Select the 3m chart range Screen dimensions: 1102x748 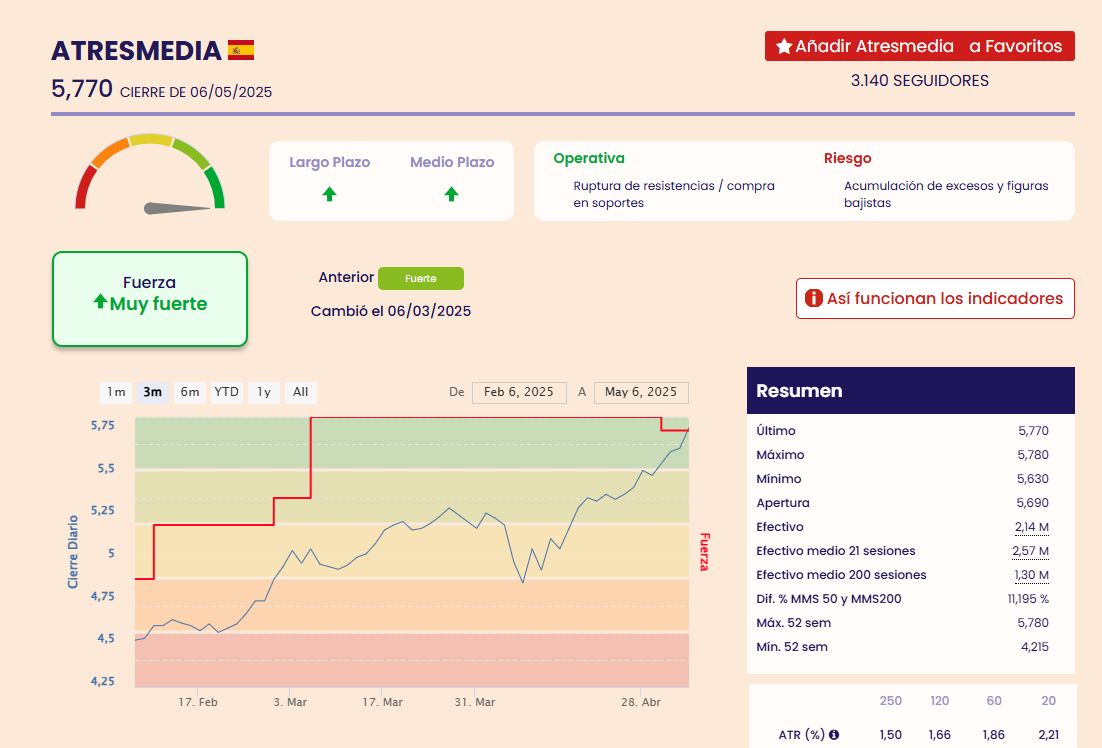tap(153, 392)
